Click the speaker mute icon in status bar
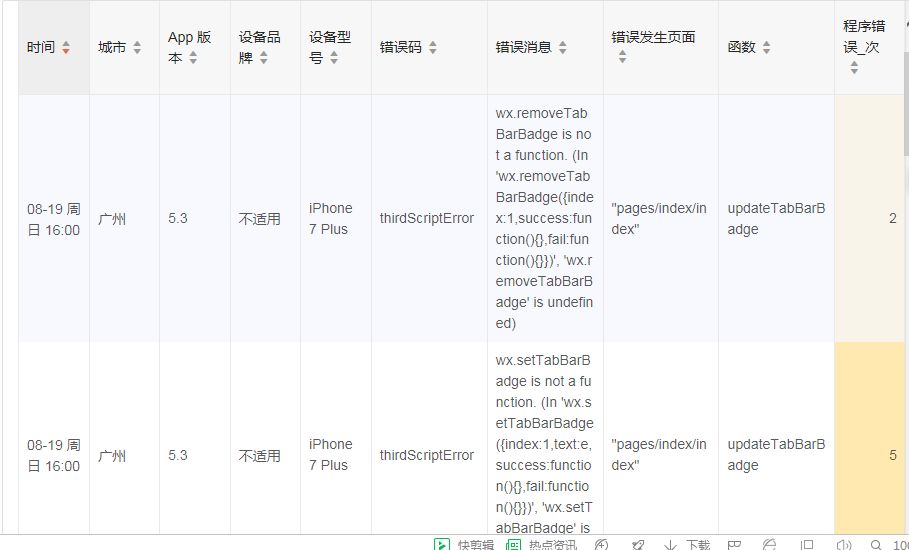 pos(844,544)
